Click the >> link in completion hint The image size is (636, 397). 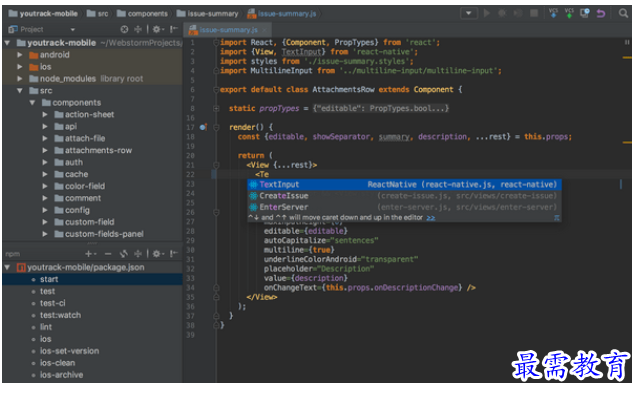point(431,218)
